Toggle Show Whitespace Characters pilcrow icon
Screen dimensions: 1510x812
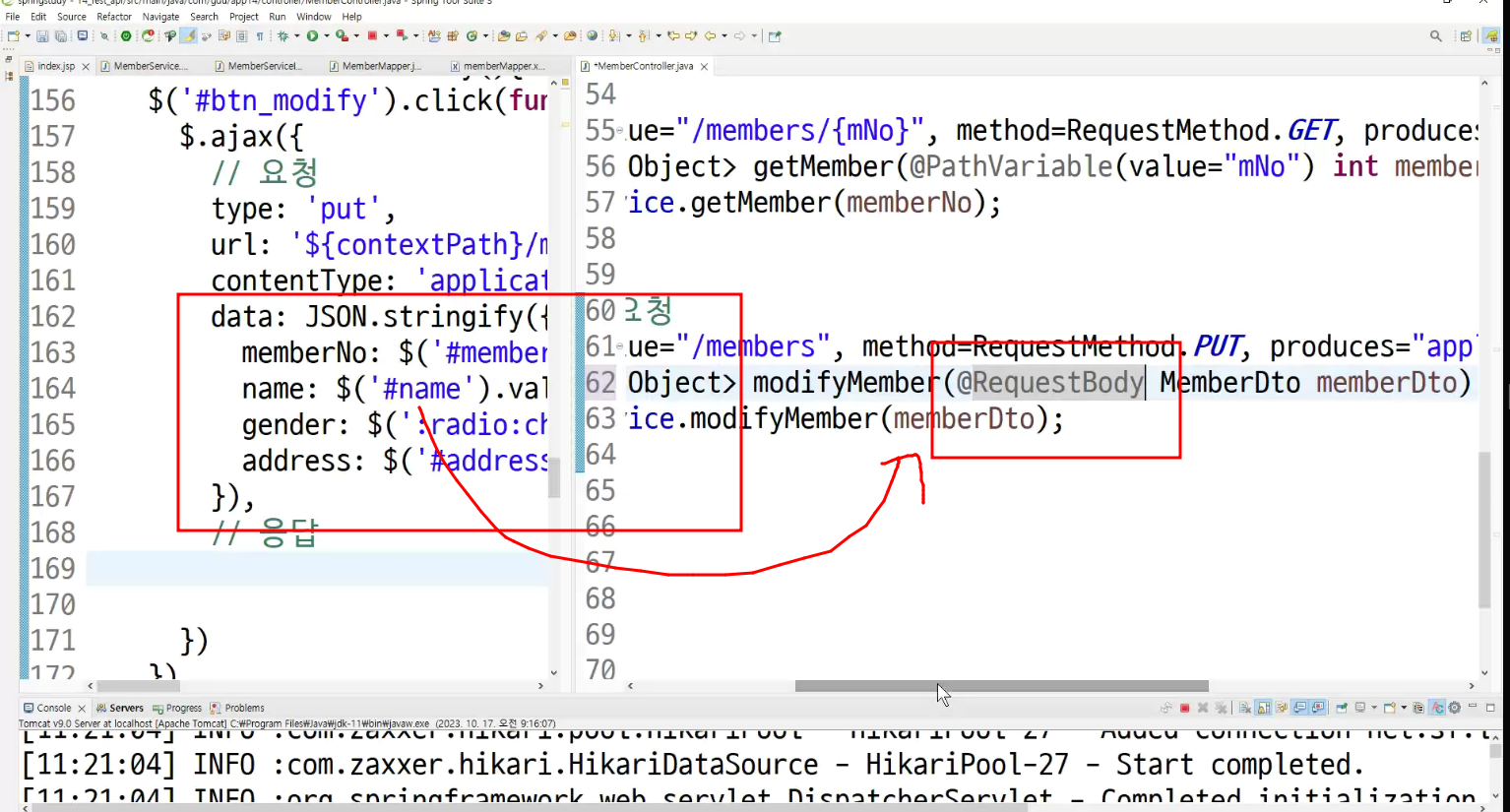click(260, 36)
